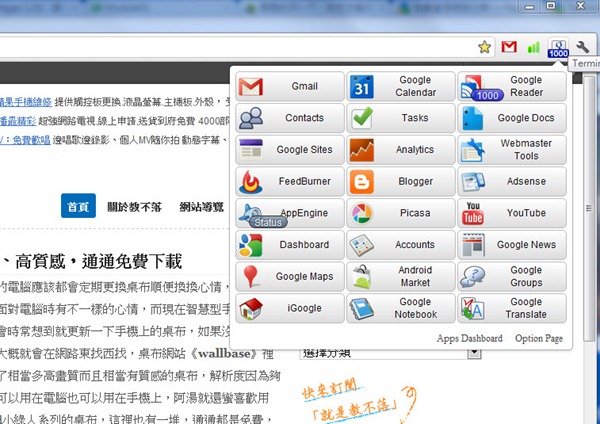Open the Google Groups shortcut
600x424 pixels.
[x=512, y=277]
